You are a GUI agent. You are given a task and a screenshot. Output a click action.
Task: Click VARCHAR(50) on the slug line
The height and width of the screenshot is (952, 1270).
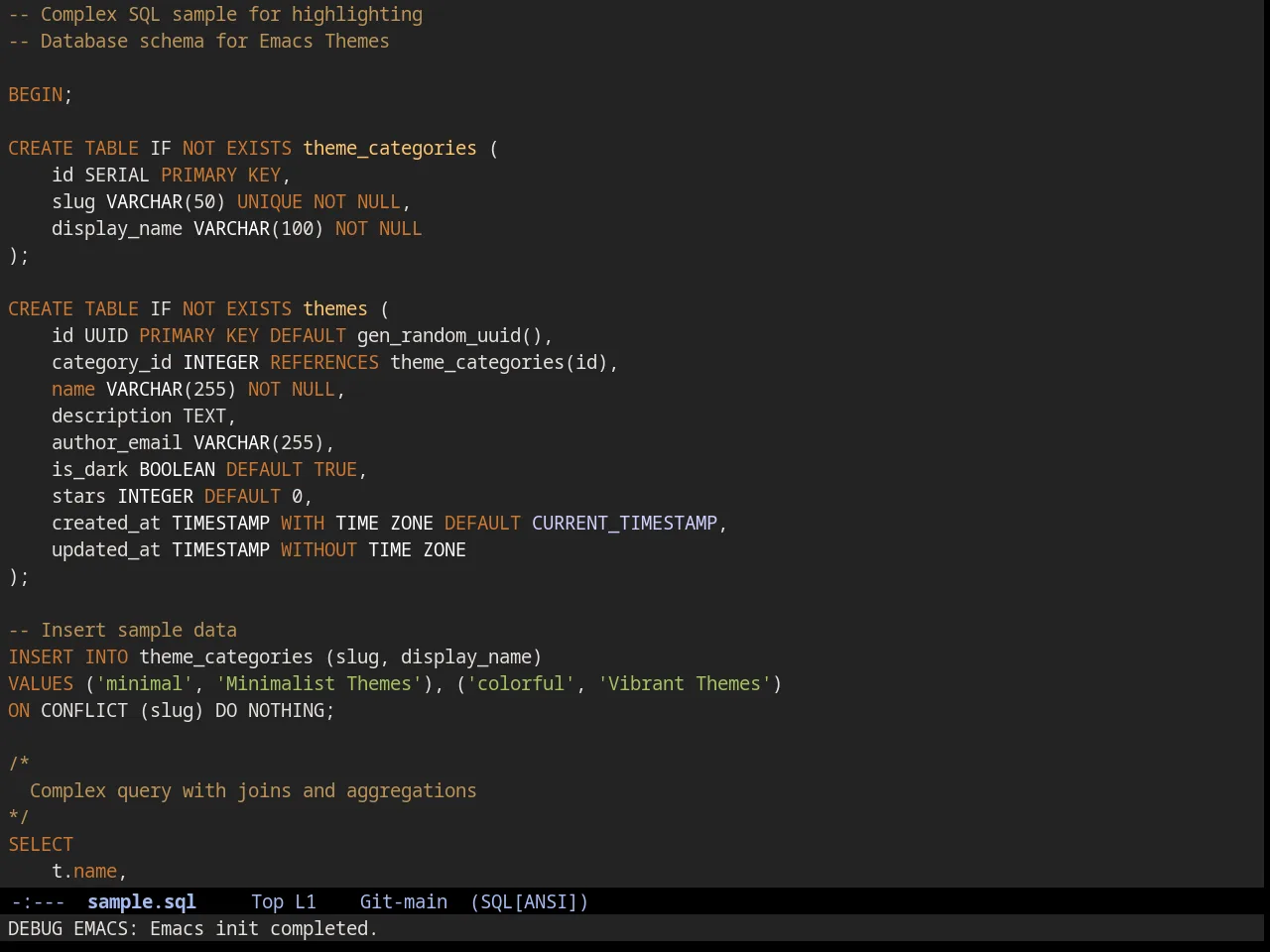166,201
